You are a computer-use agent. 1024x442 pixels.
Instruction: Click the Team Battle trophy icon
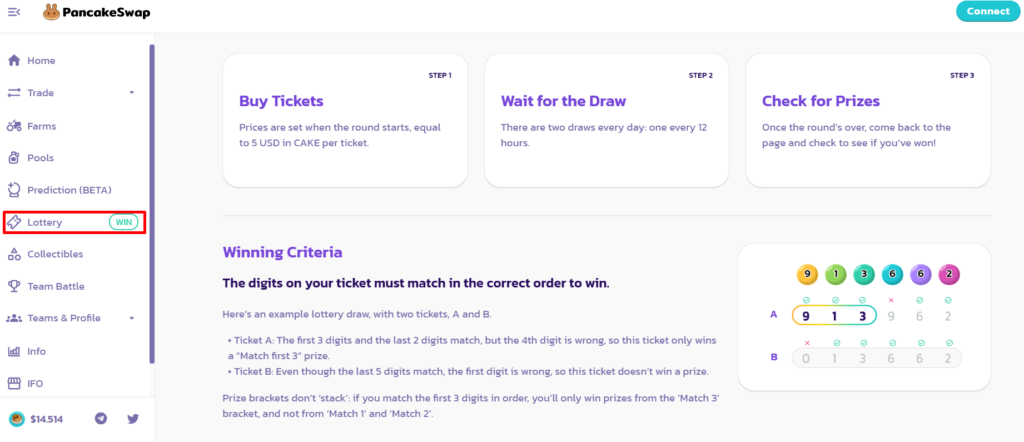(14, 286)
